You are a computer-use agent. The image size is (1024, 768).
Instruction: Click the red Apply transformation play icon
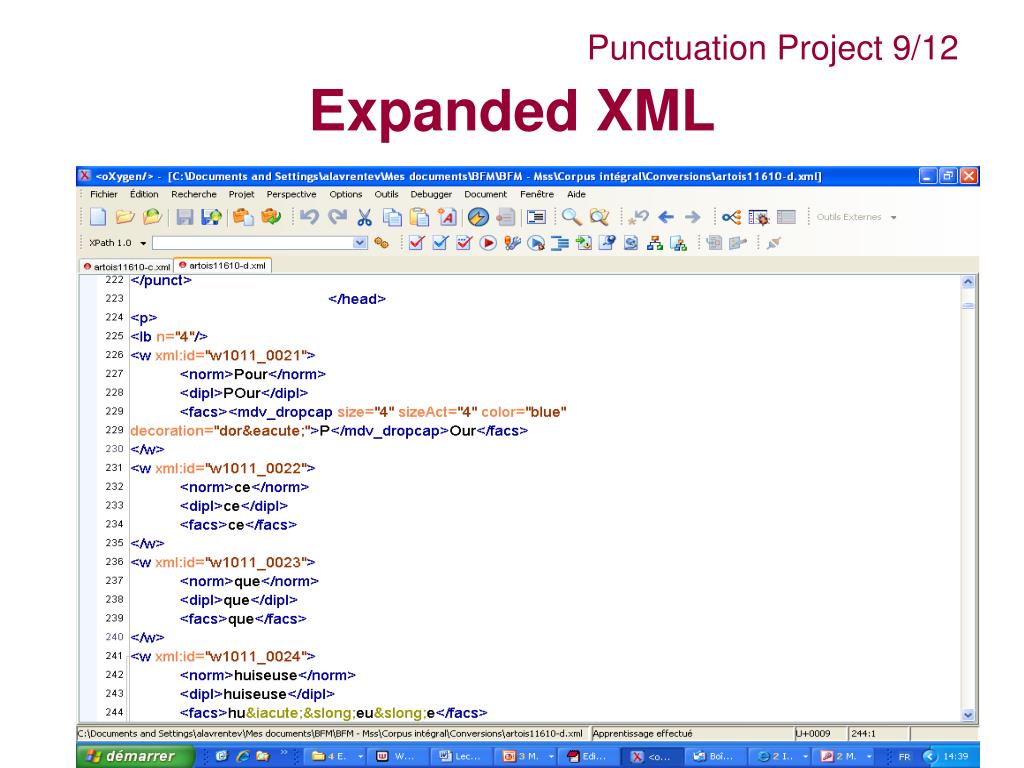click(489, 242)
